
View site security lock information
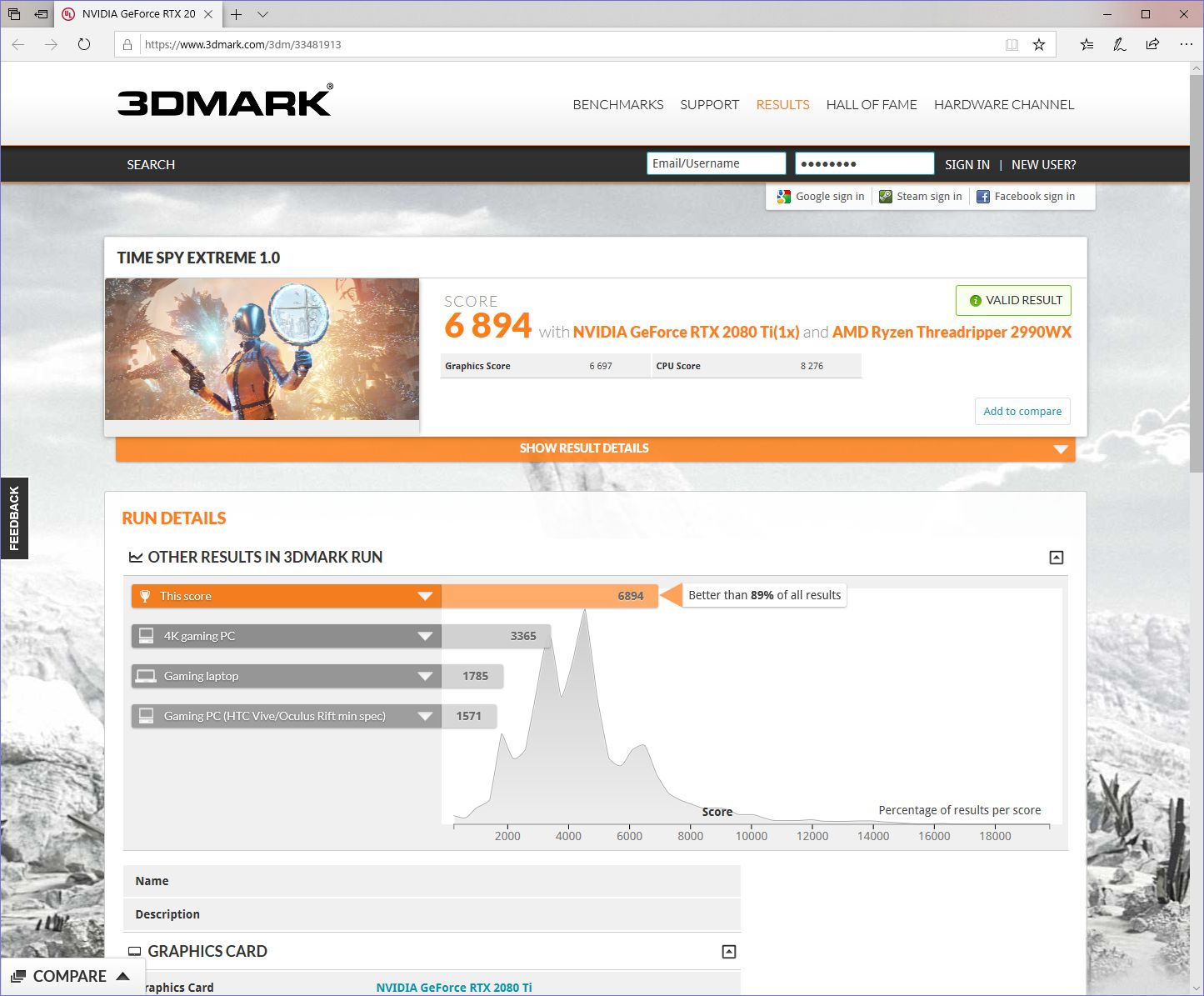coord(127,45)
